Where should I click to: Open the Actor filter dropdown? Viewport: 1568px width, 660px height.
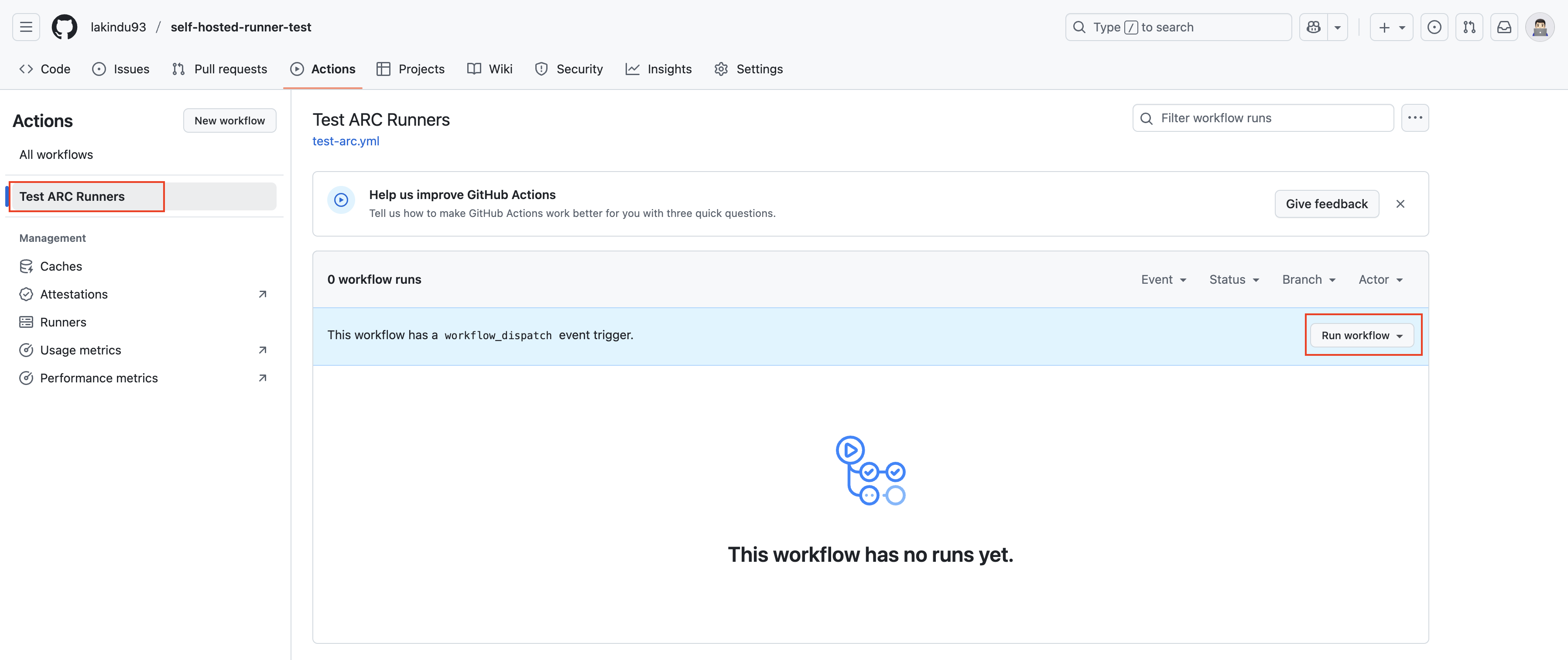coord(1380,279)
